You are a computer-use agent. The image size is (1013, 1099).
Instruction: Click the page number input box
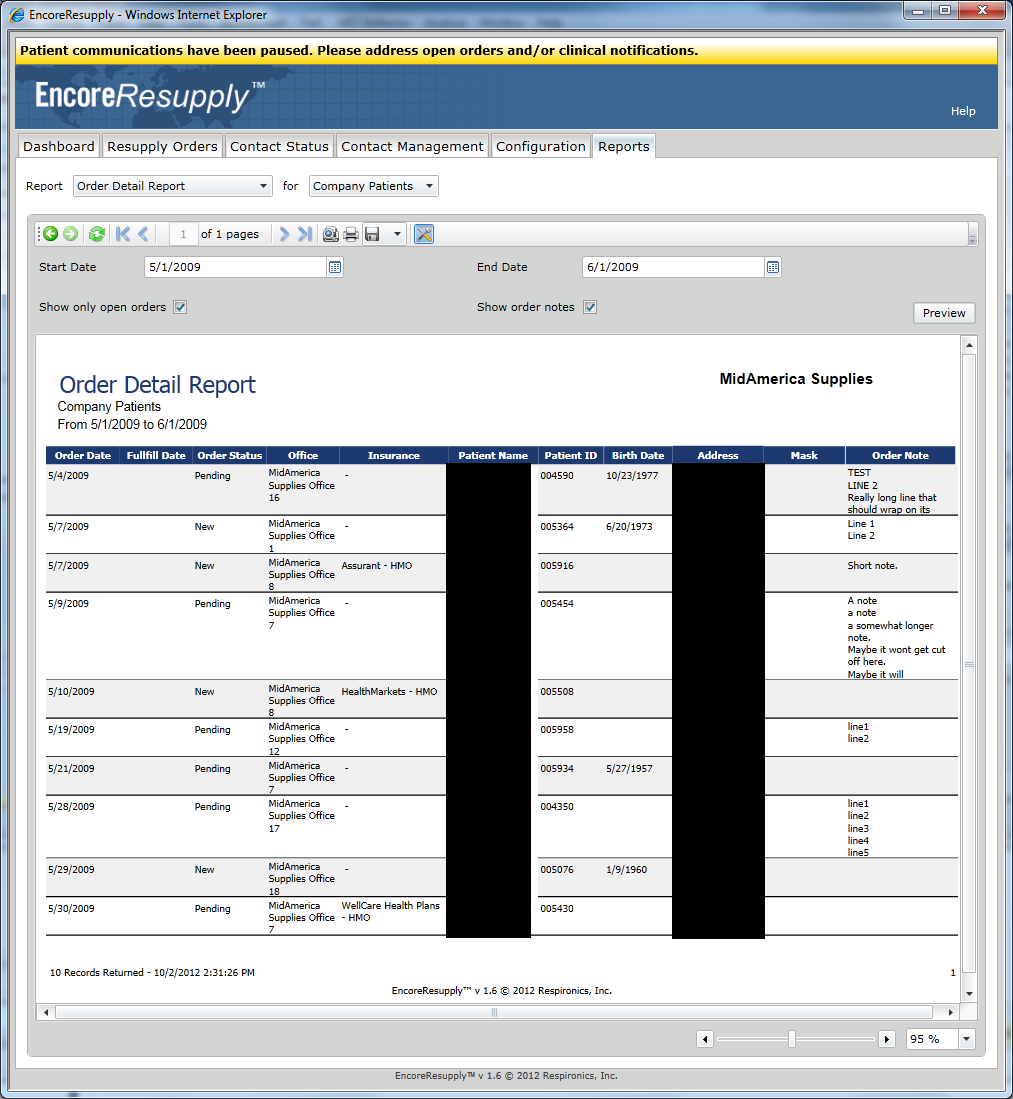tap(183, 234)
